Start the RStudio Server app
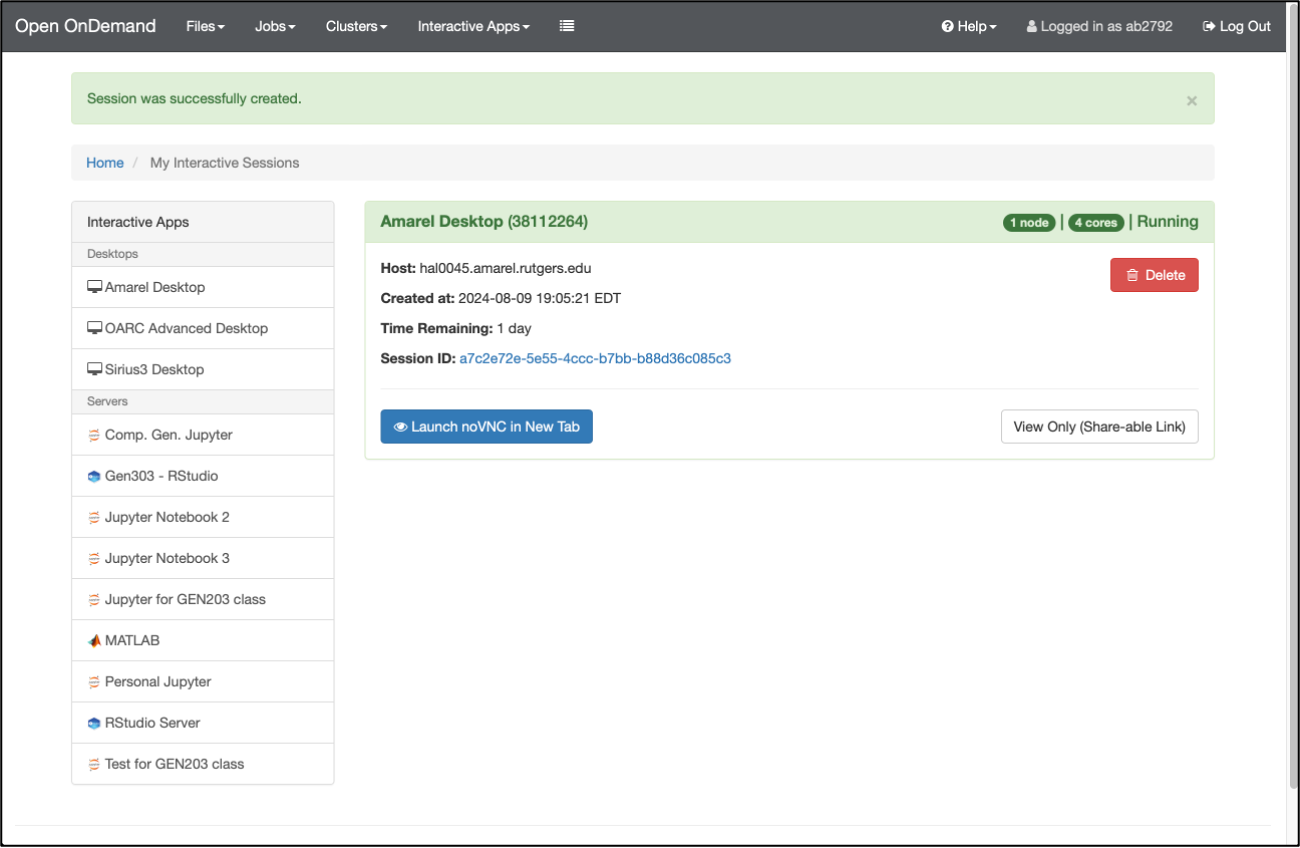Viewport: 1300px width, 848px height. (152, 722)
